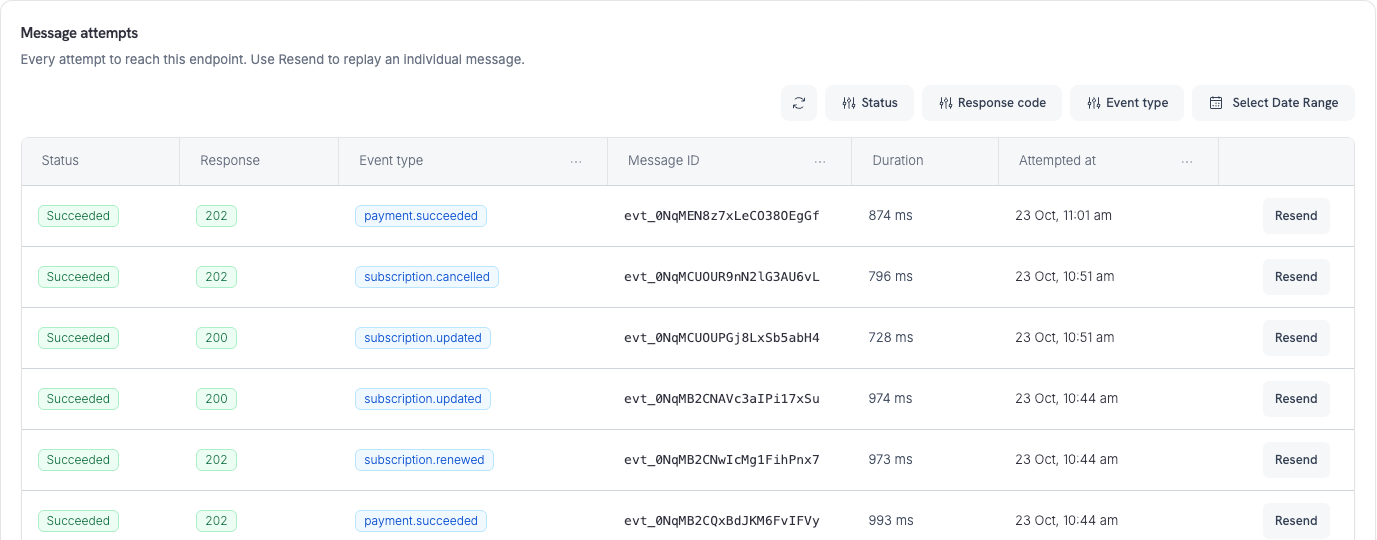This screenshot has width=1377, height=540.
Task: Click subscription.updated tag in 728 ms row
Action: (423, 338)
